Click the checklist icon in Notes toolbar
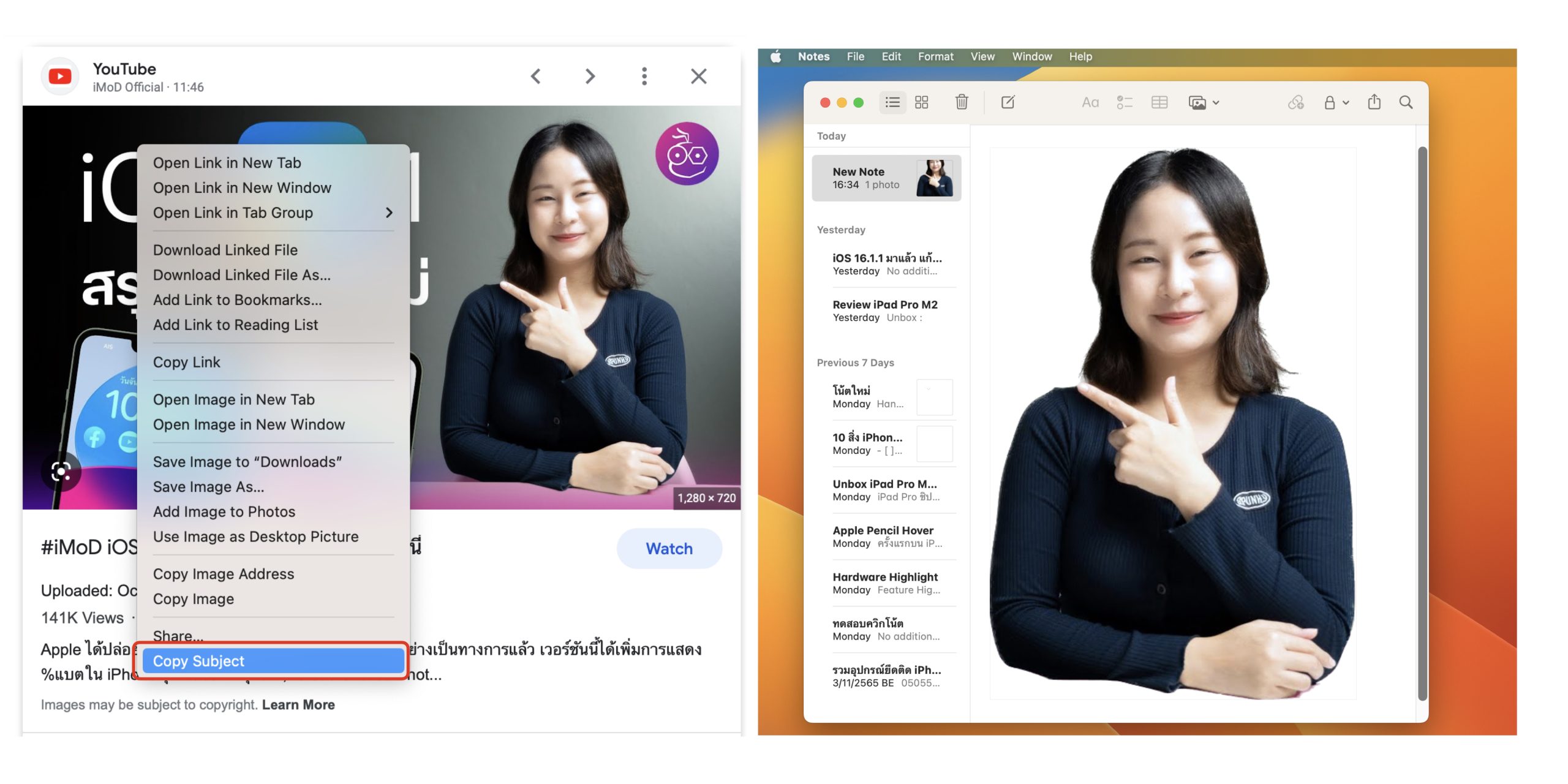1568x784 pixels. pyautogui.click(x=1124, y=102)
